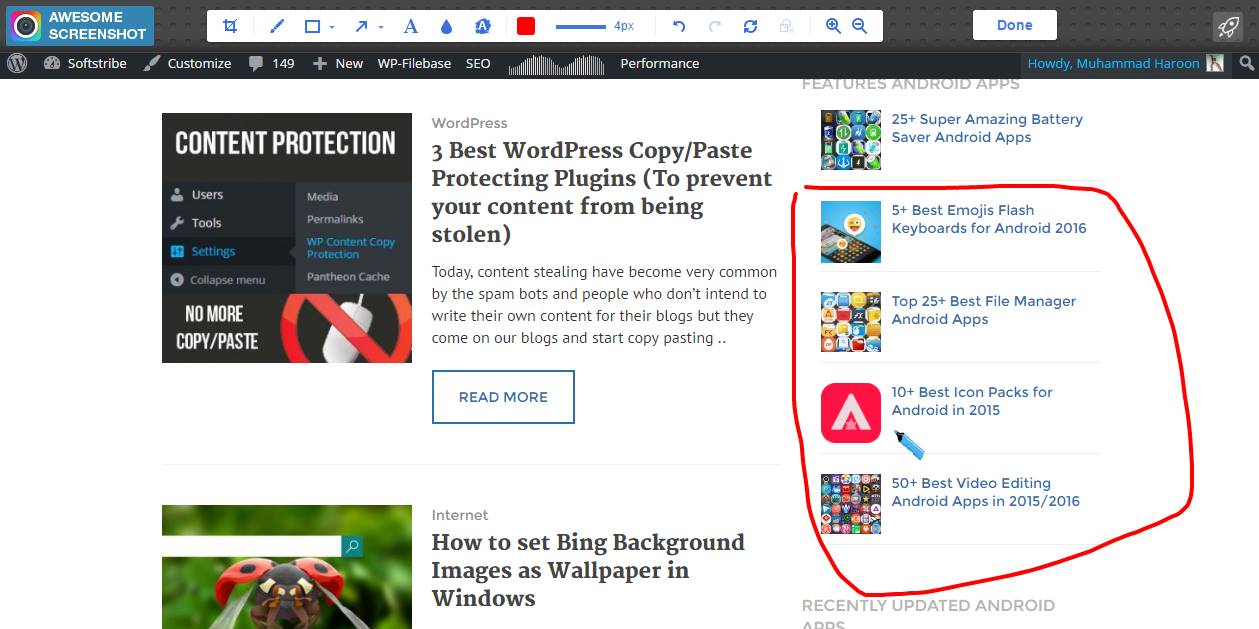Open the 10+ Best Icon Packs link
1259x629 pixels.
click(971, 401)
